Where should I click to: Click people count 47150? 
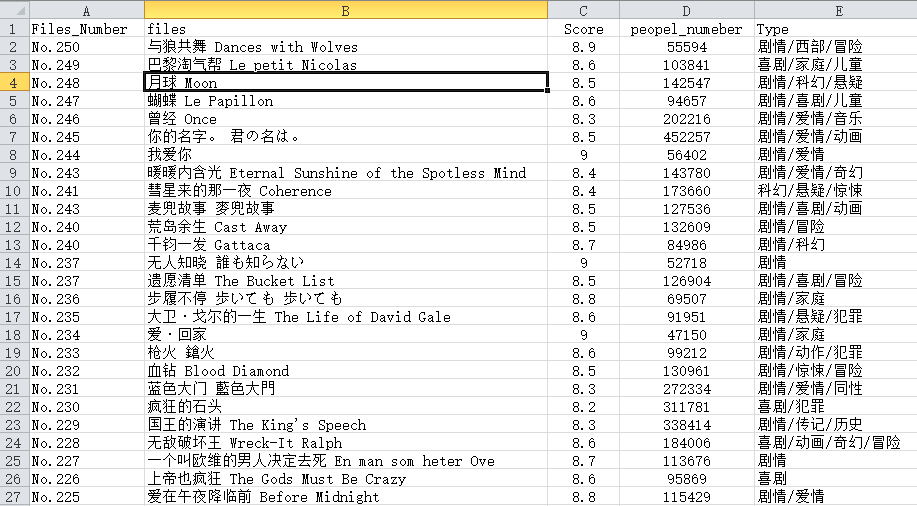coord(687,335)
